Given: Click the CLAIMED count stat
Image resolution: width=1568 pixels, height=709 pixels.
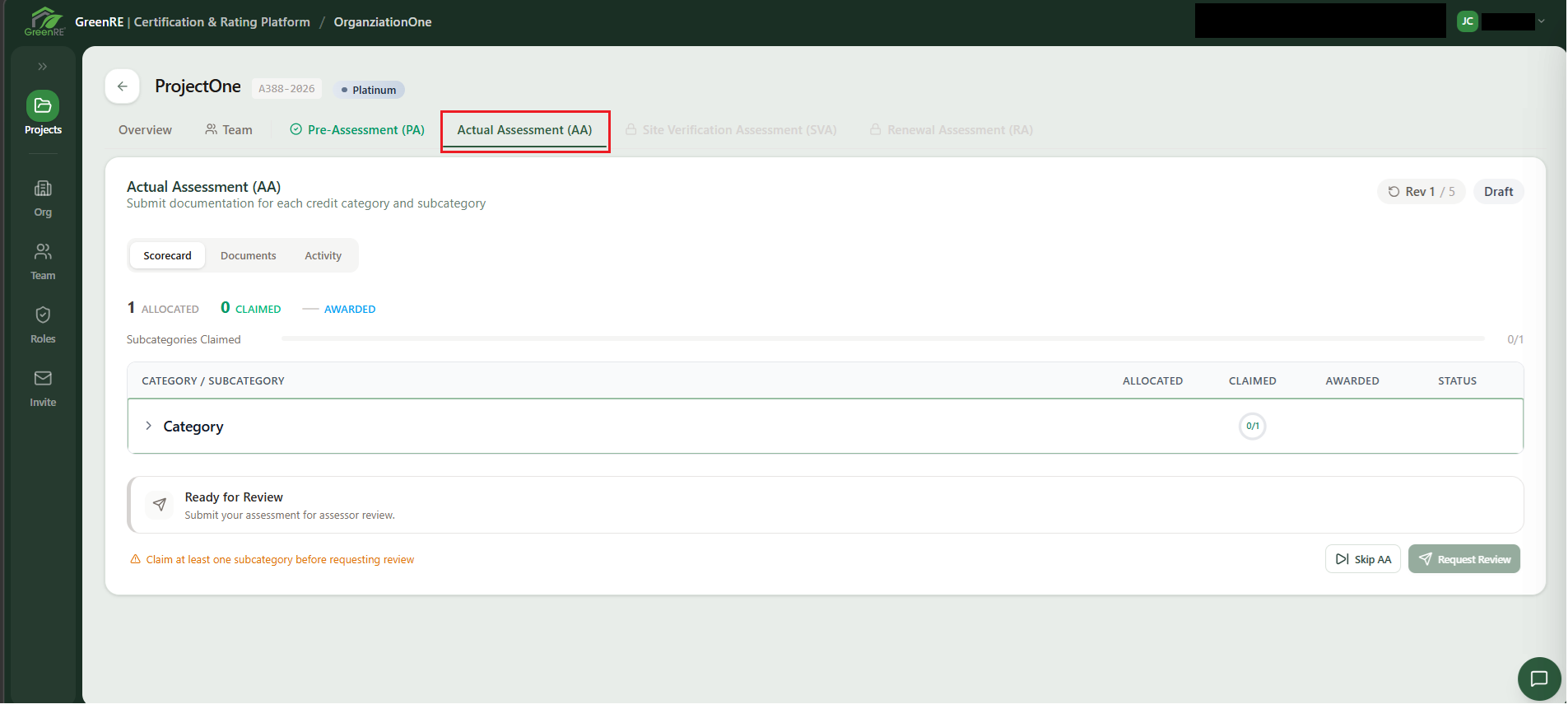Looking at the screenshot, I should click(251, 308).
